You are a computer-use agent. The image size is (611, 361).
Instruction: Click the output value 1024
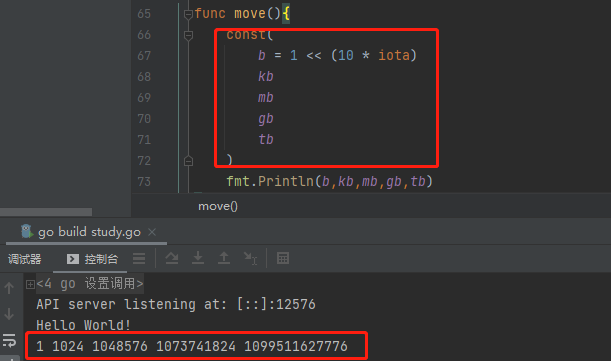68,346
